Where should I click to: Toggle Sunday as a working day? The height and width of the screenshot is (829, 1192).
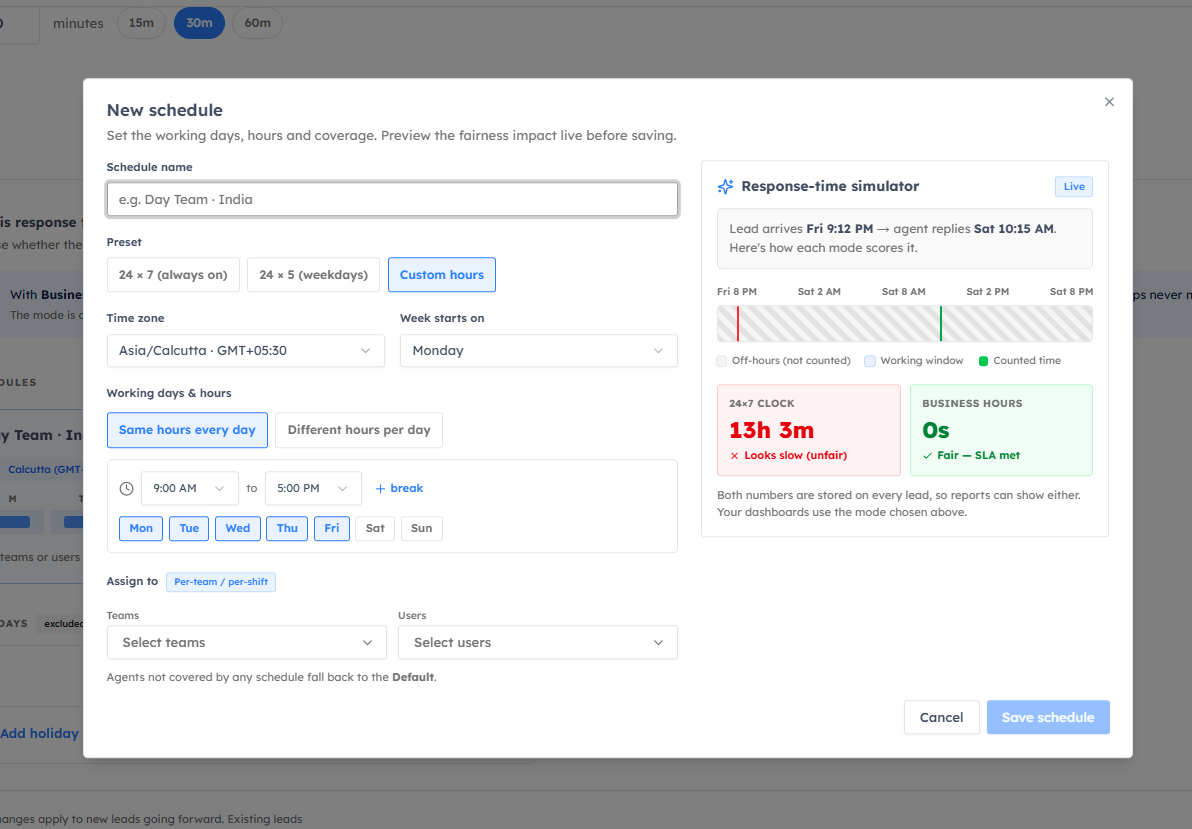(x=421, y=529)
